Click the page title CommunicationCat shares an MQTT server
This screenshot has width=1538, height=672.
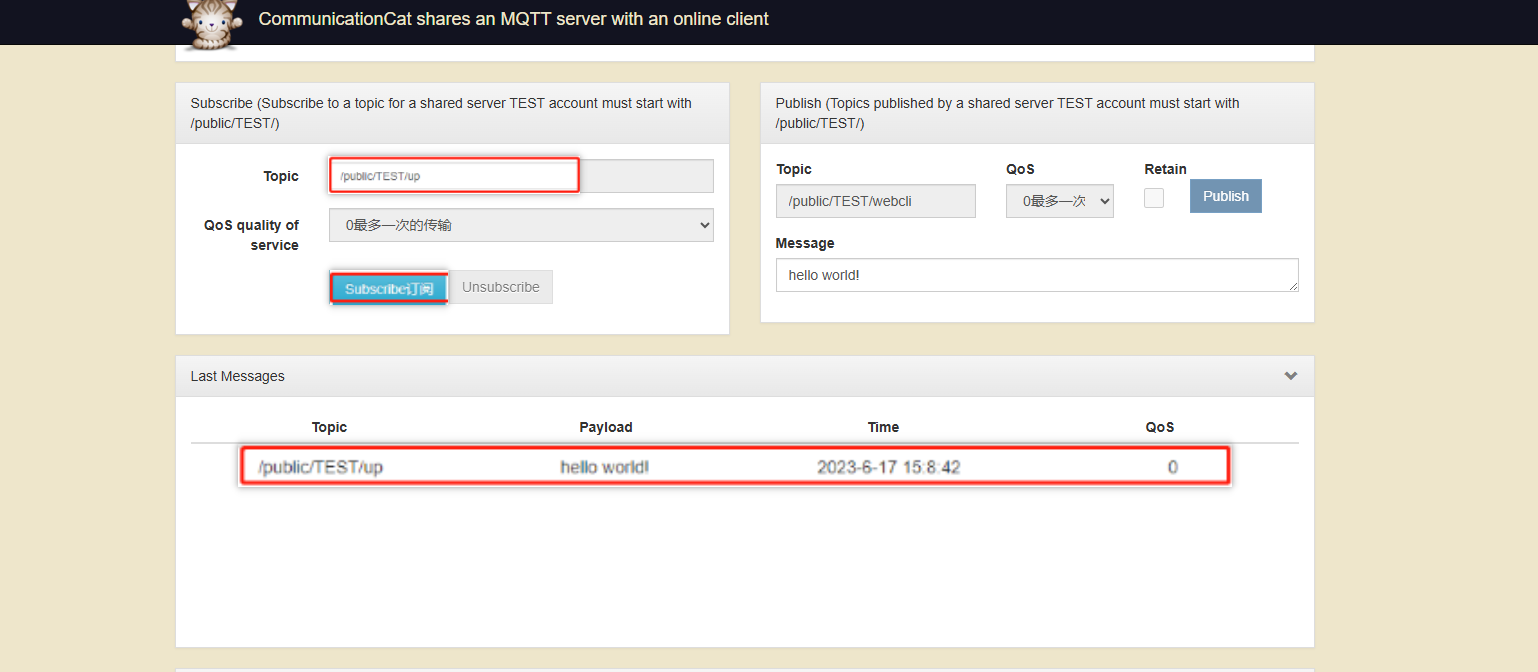coord(514,19)
